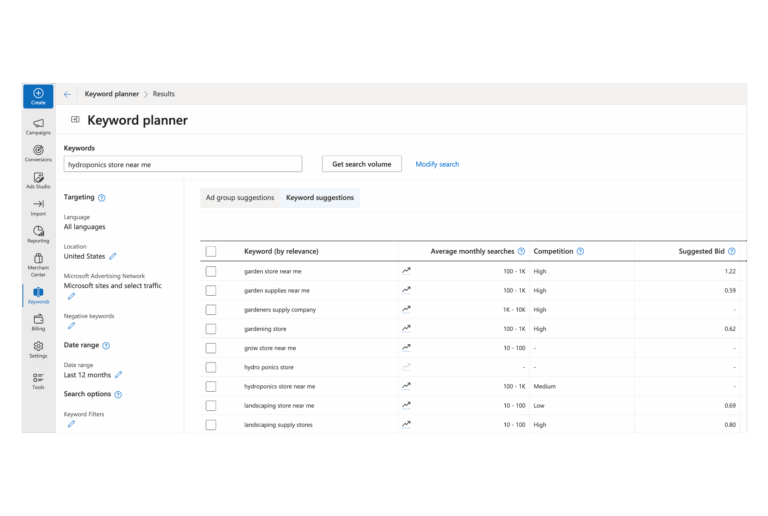Open Targeting help icon
The height and width of the screenshot is (516, 768).
click(x=101, y=198)
